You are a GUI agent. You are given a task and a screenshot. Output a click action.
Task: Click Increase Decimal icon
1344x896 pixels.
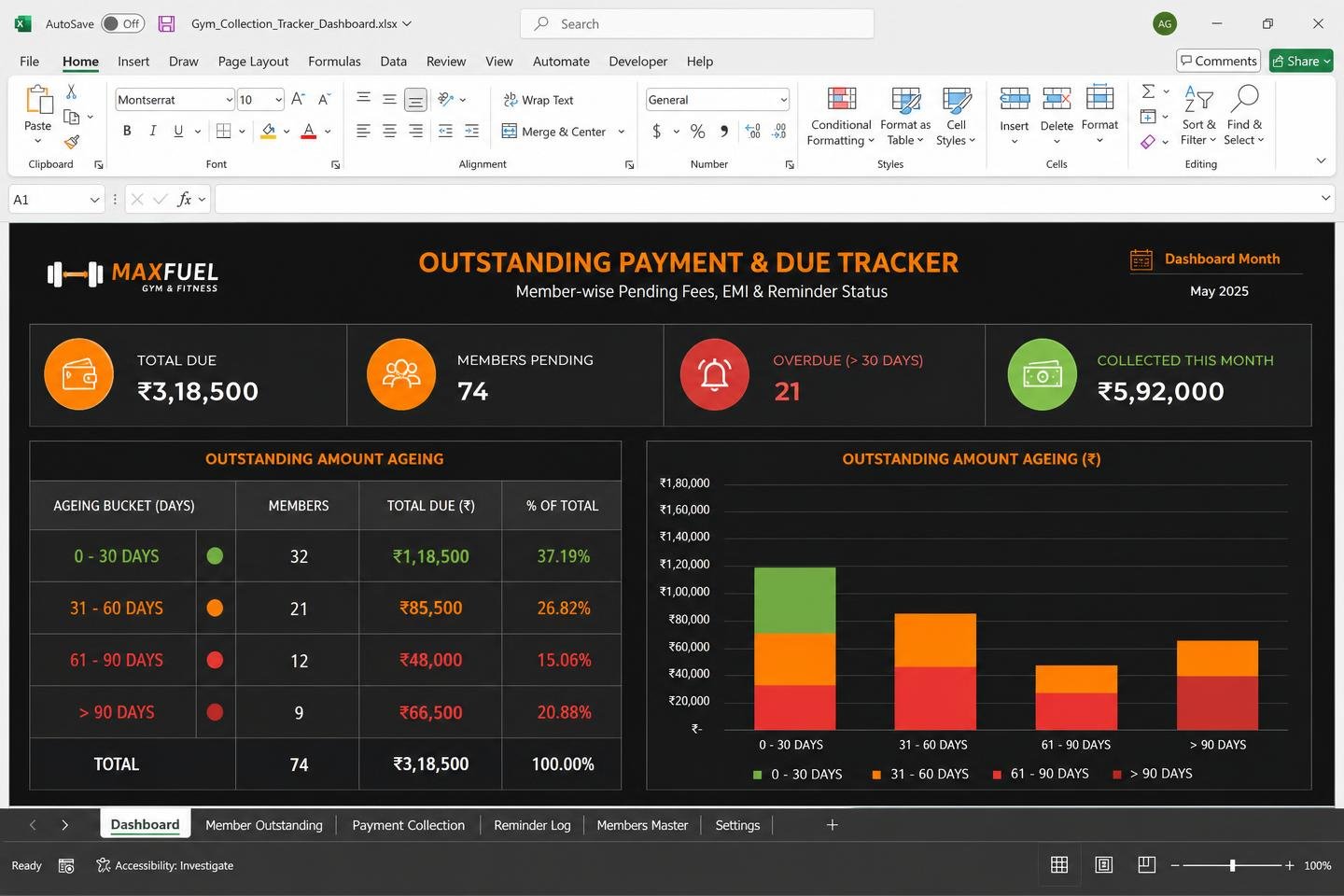tap(753, 132)
